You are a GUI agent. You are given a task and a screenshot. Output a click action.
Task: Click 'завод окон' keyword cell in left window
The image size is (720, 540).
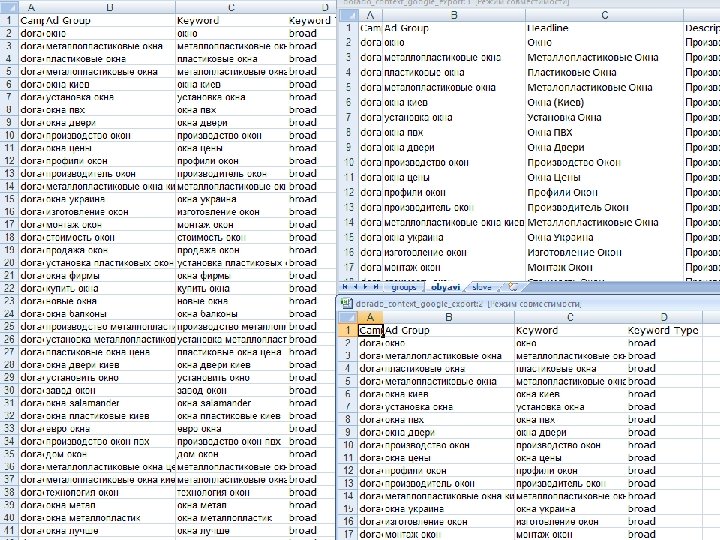pyautogui.click(x=231, y=390)
